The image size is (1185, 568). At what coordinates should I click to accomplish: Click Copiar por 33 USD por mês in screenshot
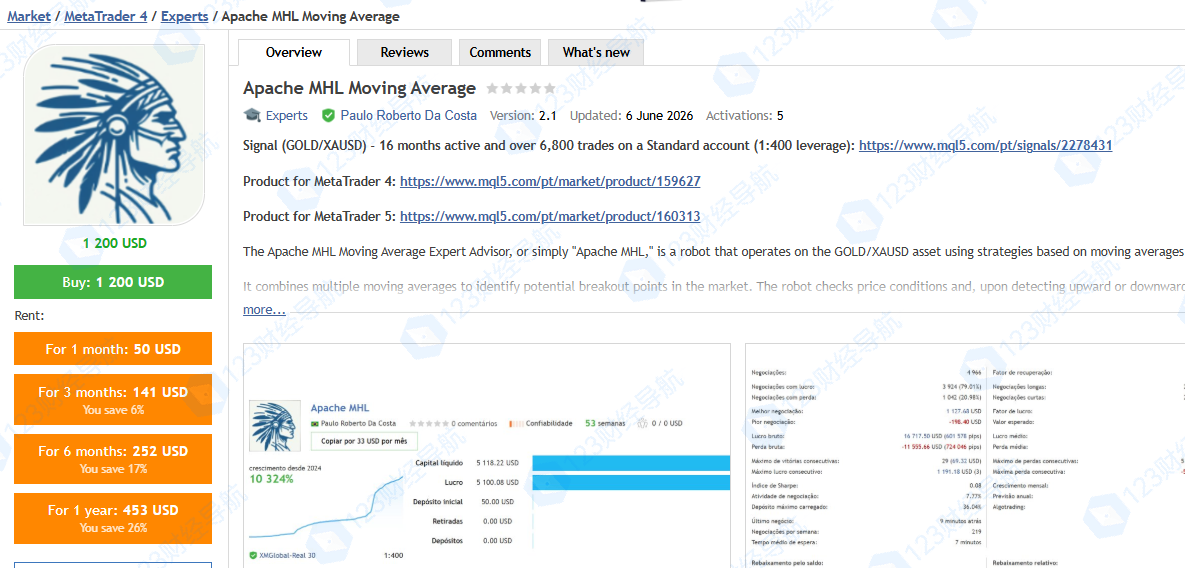pos(364,440)
